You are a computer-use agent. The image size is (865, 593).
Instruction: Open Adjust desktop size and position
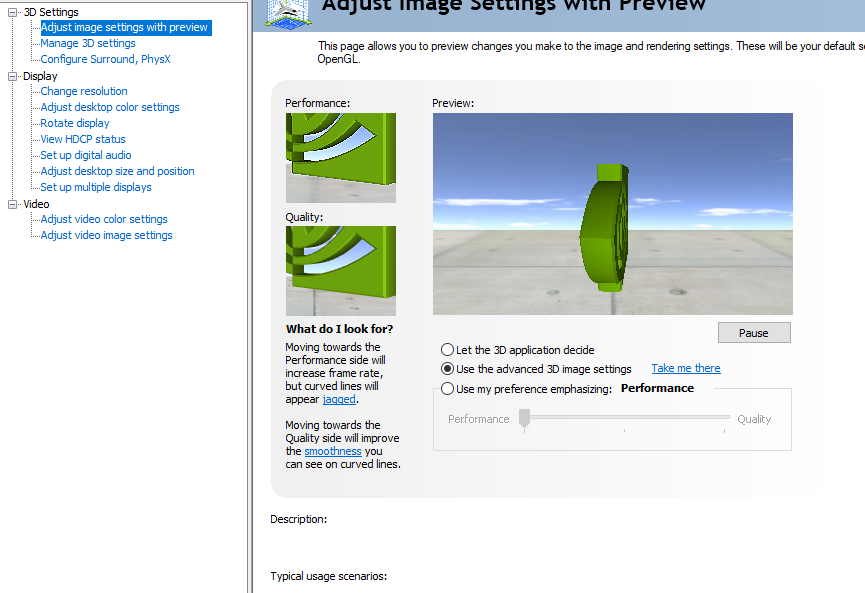tap(118, 171)
